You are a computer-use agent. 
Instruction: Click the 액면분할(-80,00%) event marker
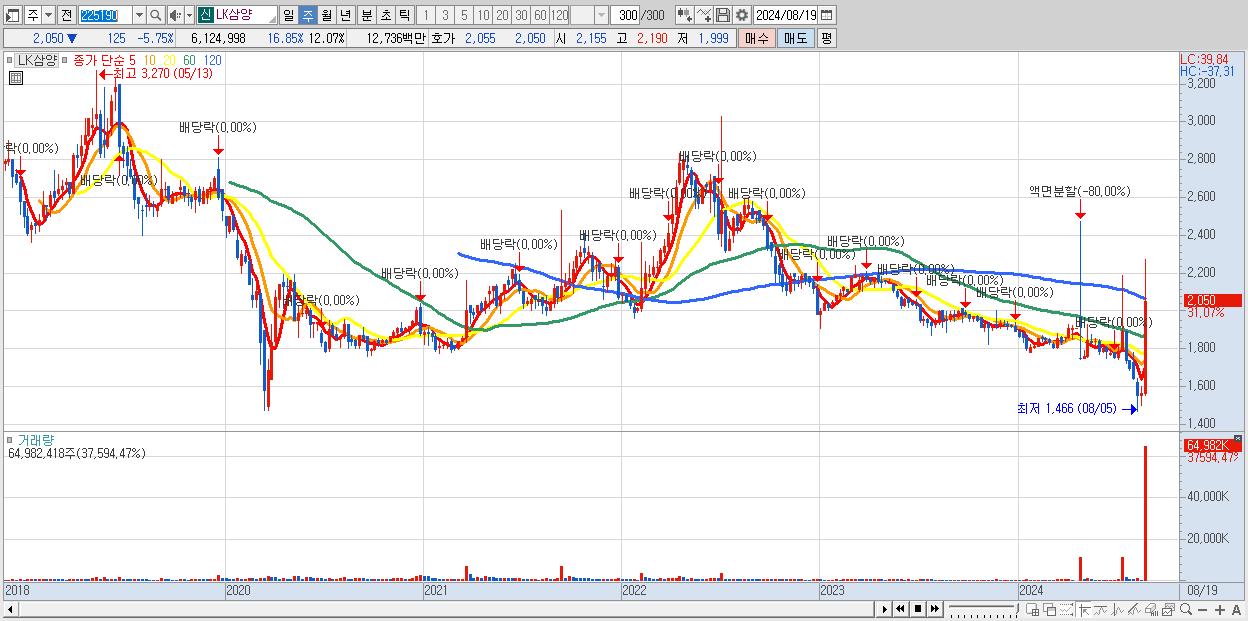[1080, 191]
